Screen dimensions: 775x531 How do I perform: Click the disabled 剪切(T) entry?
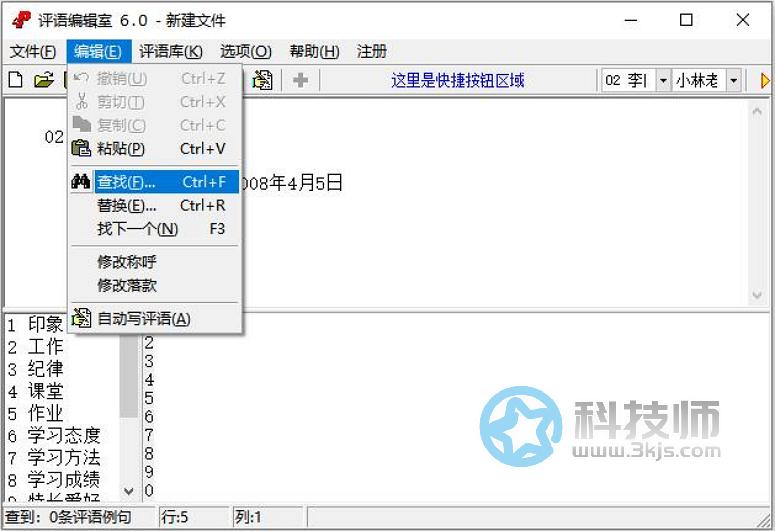(155, 102)
